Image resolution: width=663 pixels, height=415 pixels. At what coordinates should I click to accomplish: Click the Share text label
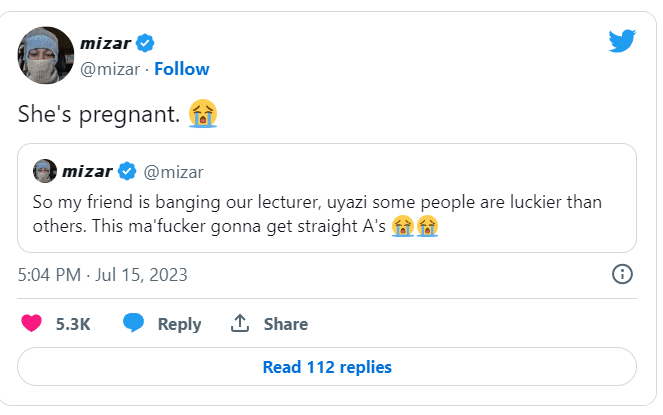tap(285, 324)
